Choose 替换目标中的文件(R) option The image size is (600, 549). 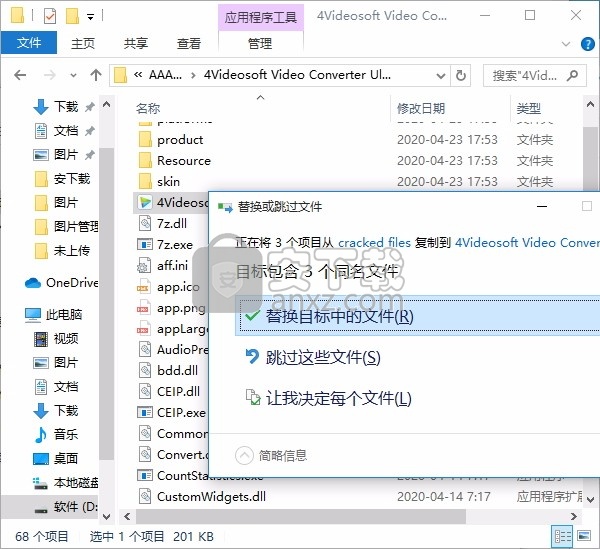[417, 316]
